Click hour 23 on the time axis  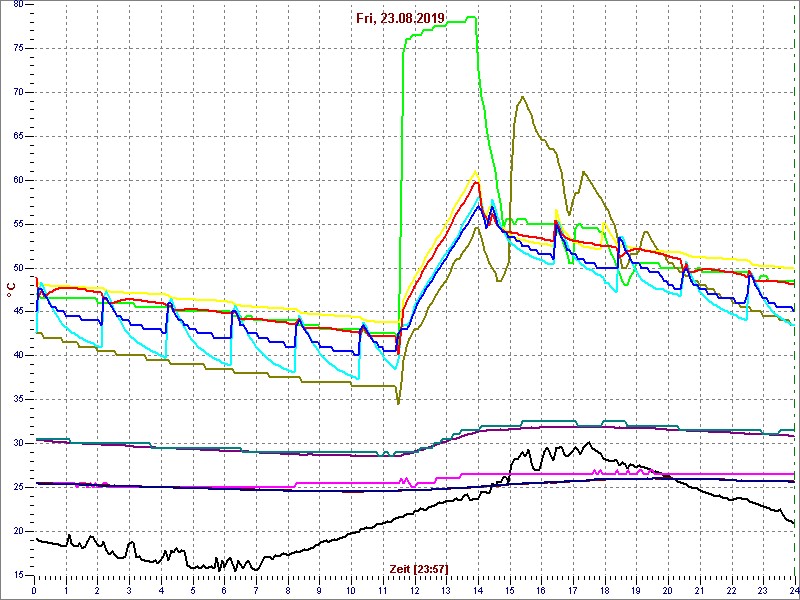tap(763, 589)
